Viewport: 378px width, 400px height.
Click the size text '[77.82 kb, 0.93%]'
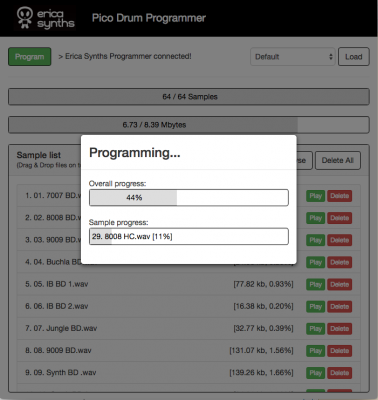pos(263,284)
